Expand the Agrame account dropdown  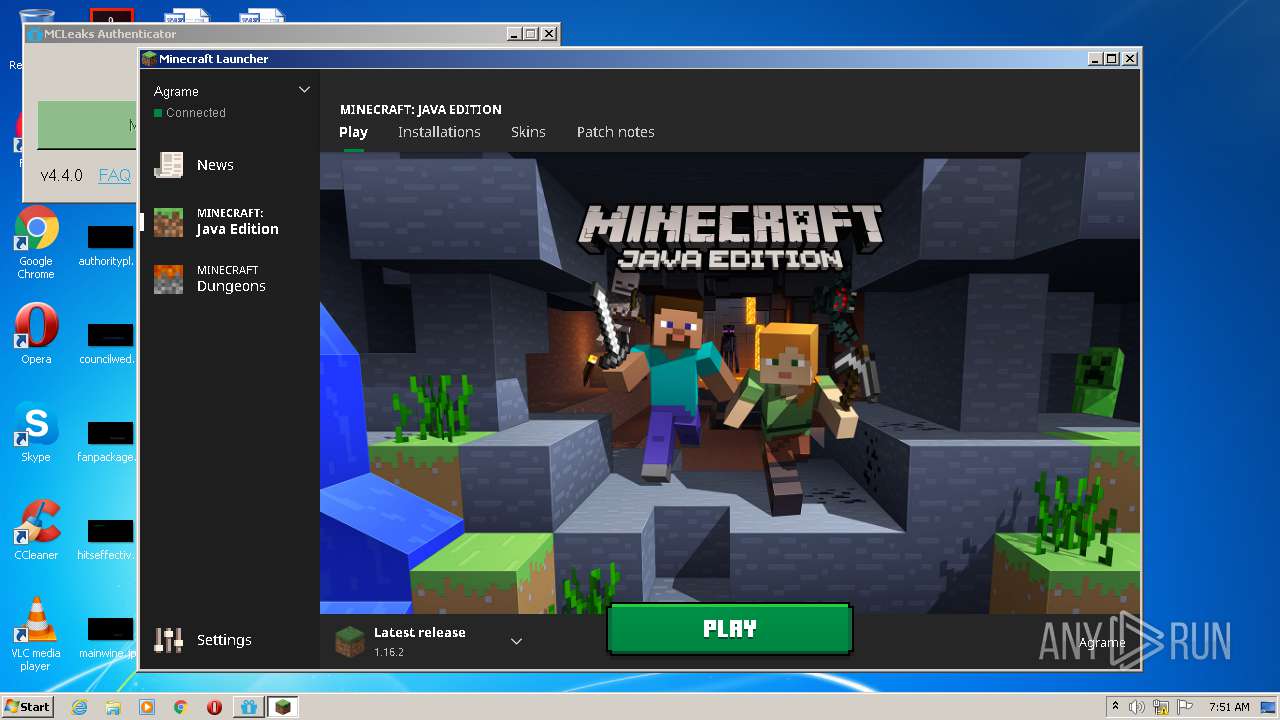click(x=304, y=90)
